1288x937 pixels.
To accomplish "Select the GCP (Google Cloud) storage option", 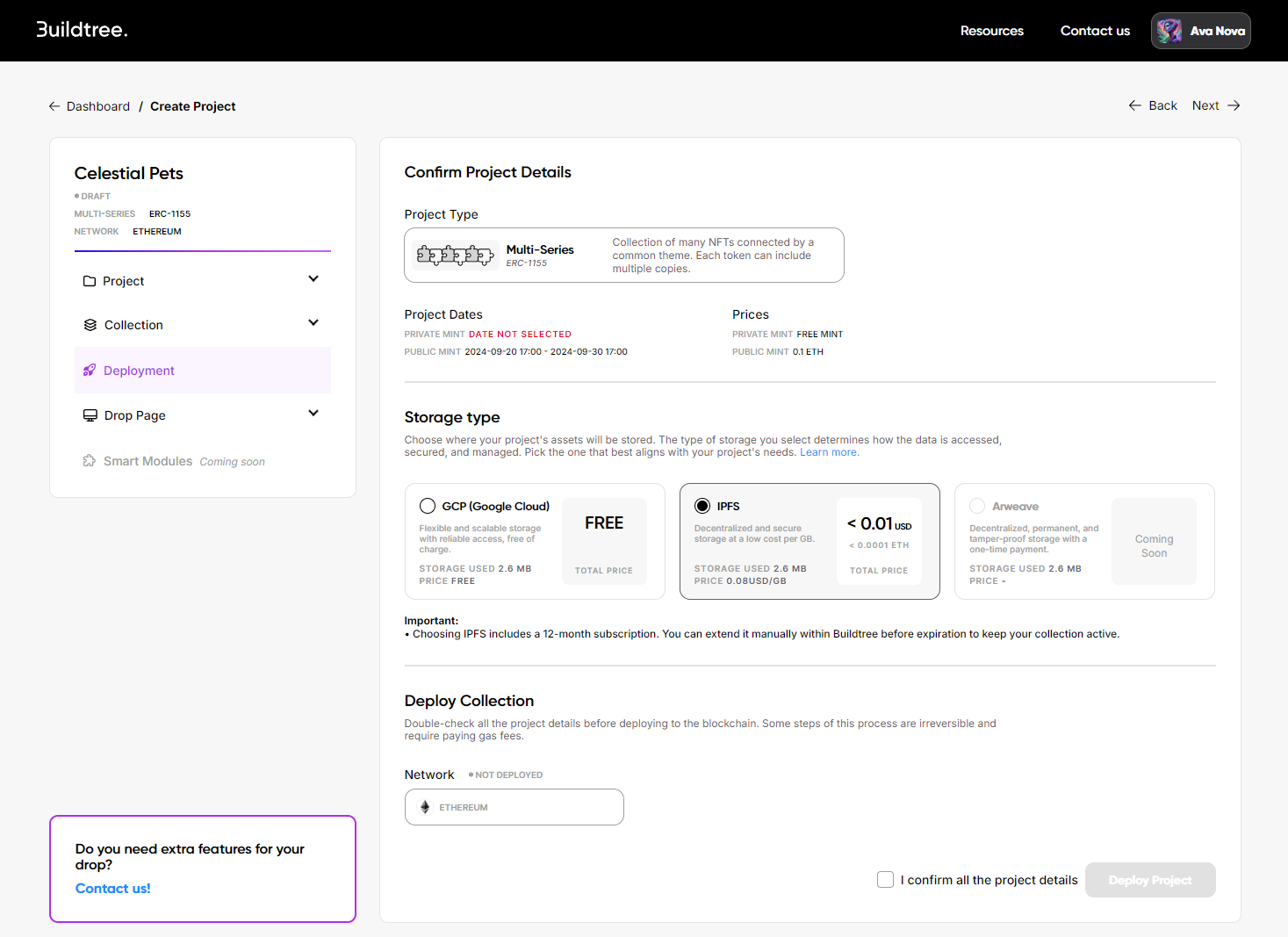I will click(x=428, y=506).
